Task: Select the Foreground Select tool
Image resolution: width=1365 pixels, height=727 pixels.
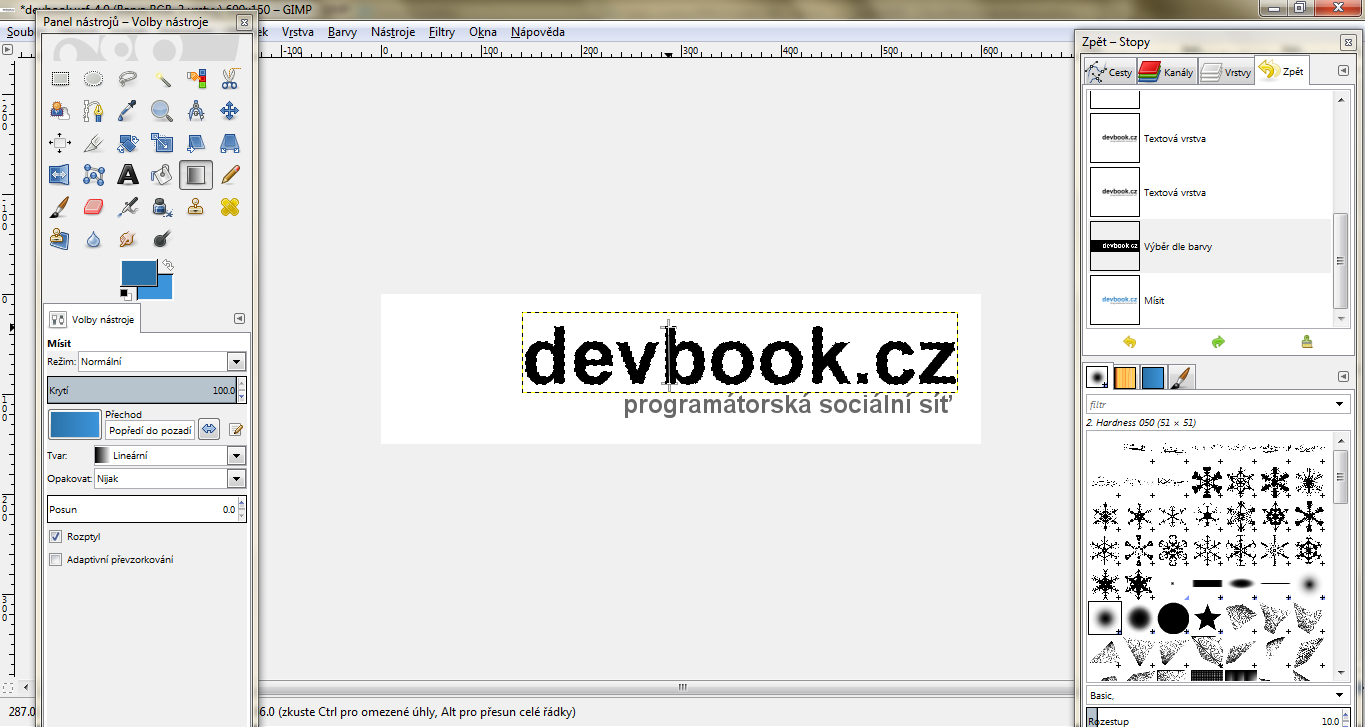Action: [x=60, y=110]
